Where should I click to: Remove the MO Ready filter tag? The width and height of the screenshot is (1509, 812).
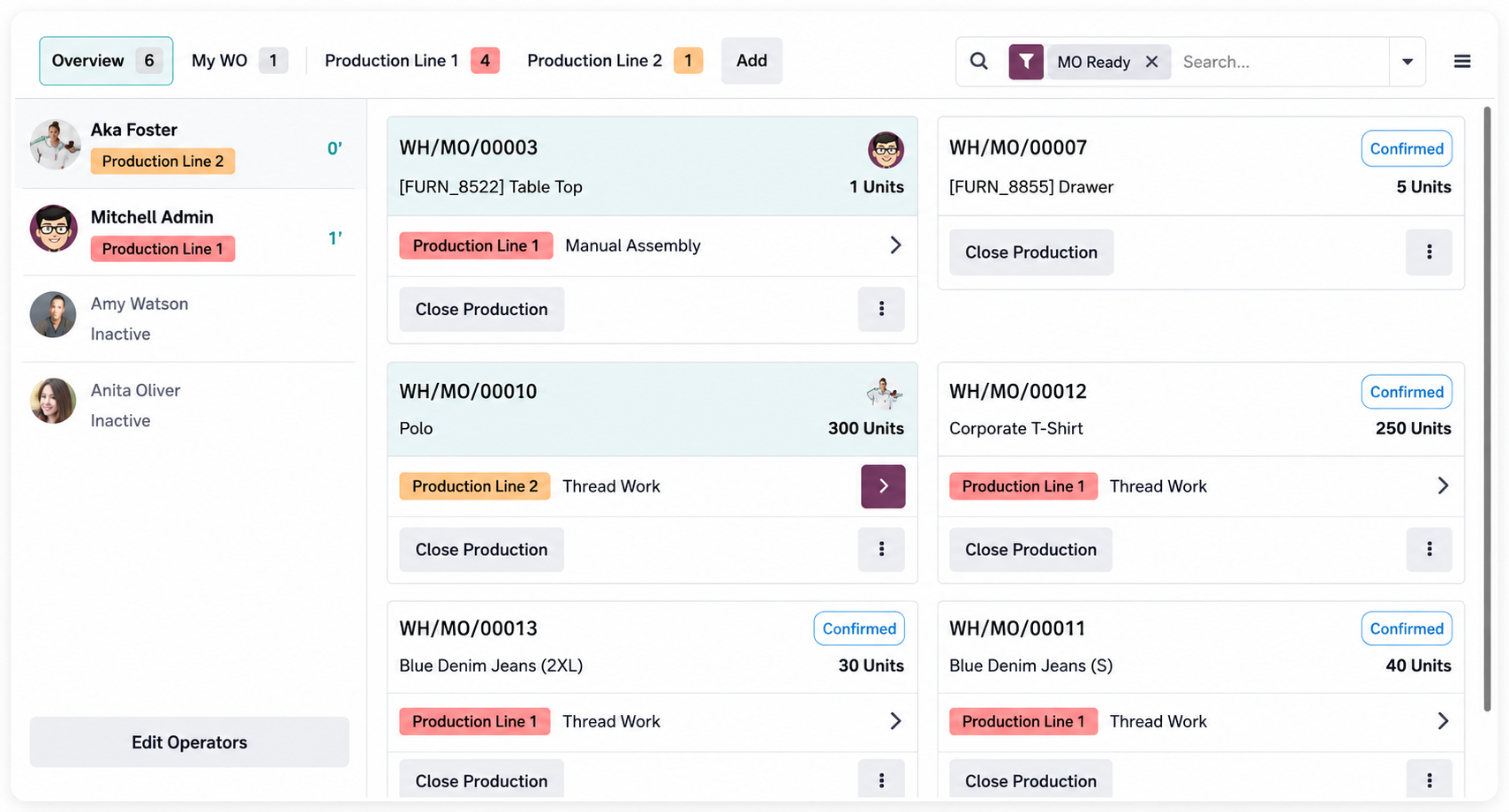point(1151,62)
